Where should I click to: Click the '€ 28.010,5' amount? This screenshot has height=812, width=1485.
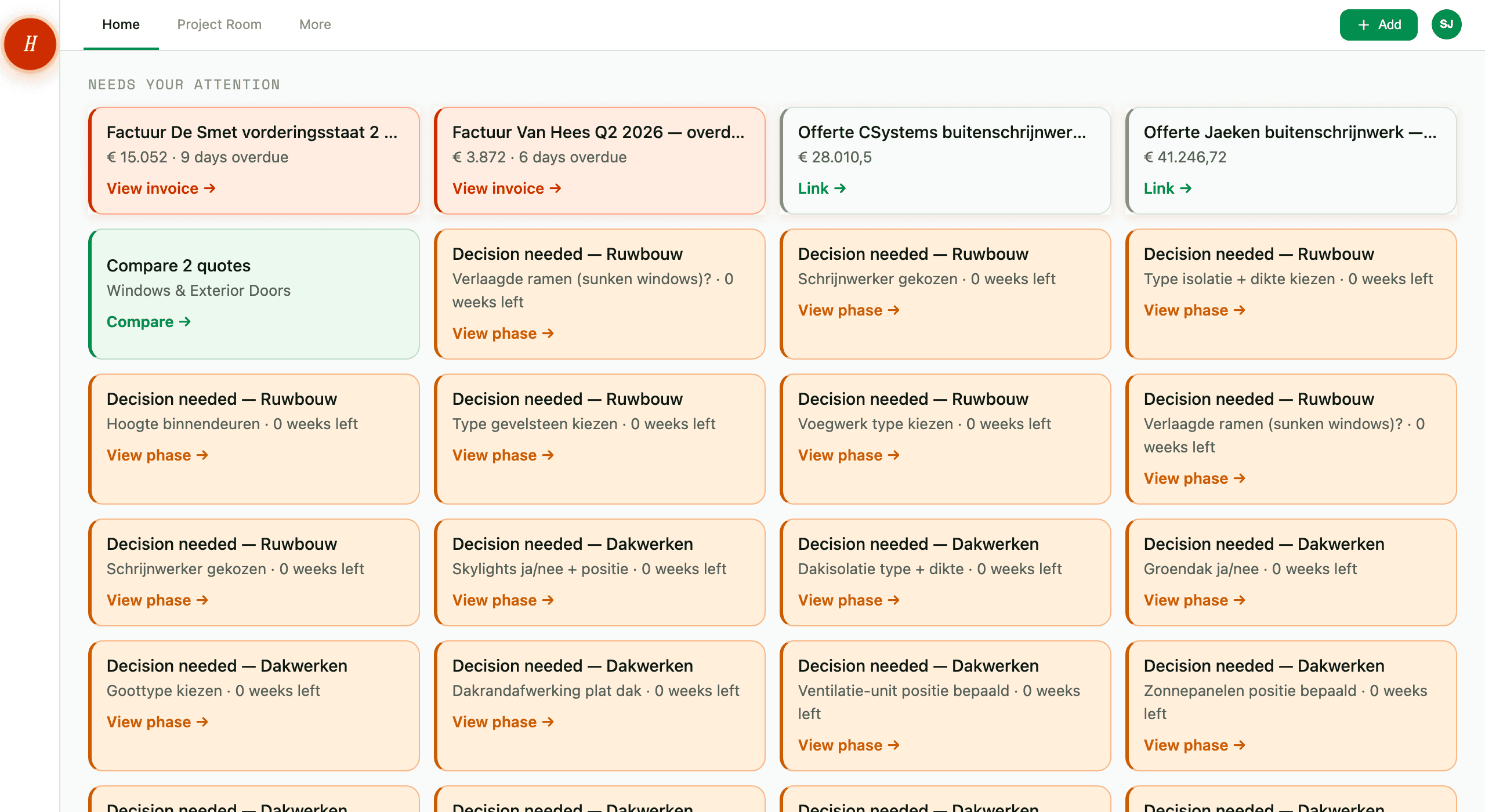tap(835, 157)
